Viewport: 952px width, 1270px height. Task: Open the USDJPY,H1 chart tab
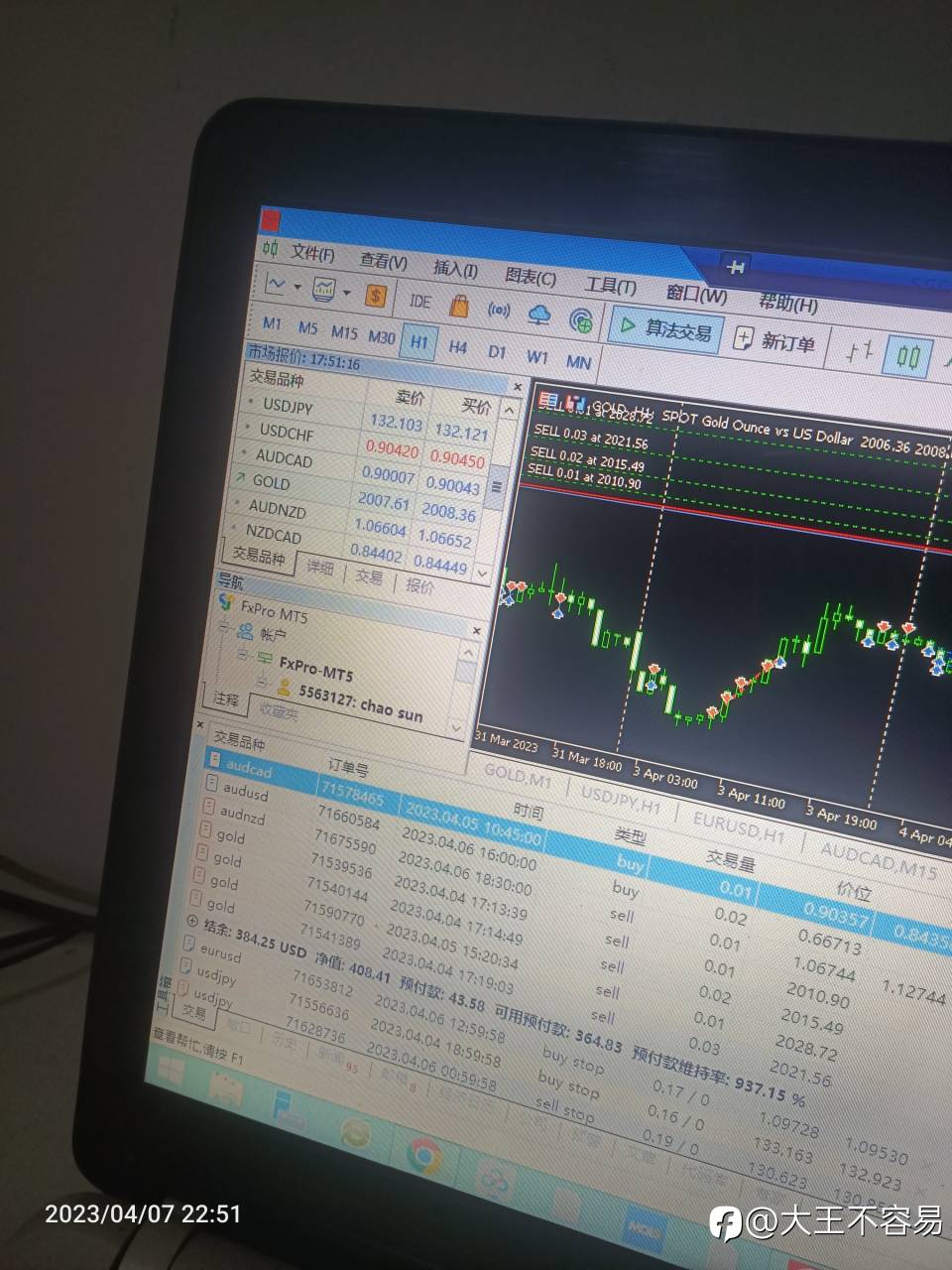(621, 799)
